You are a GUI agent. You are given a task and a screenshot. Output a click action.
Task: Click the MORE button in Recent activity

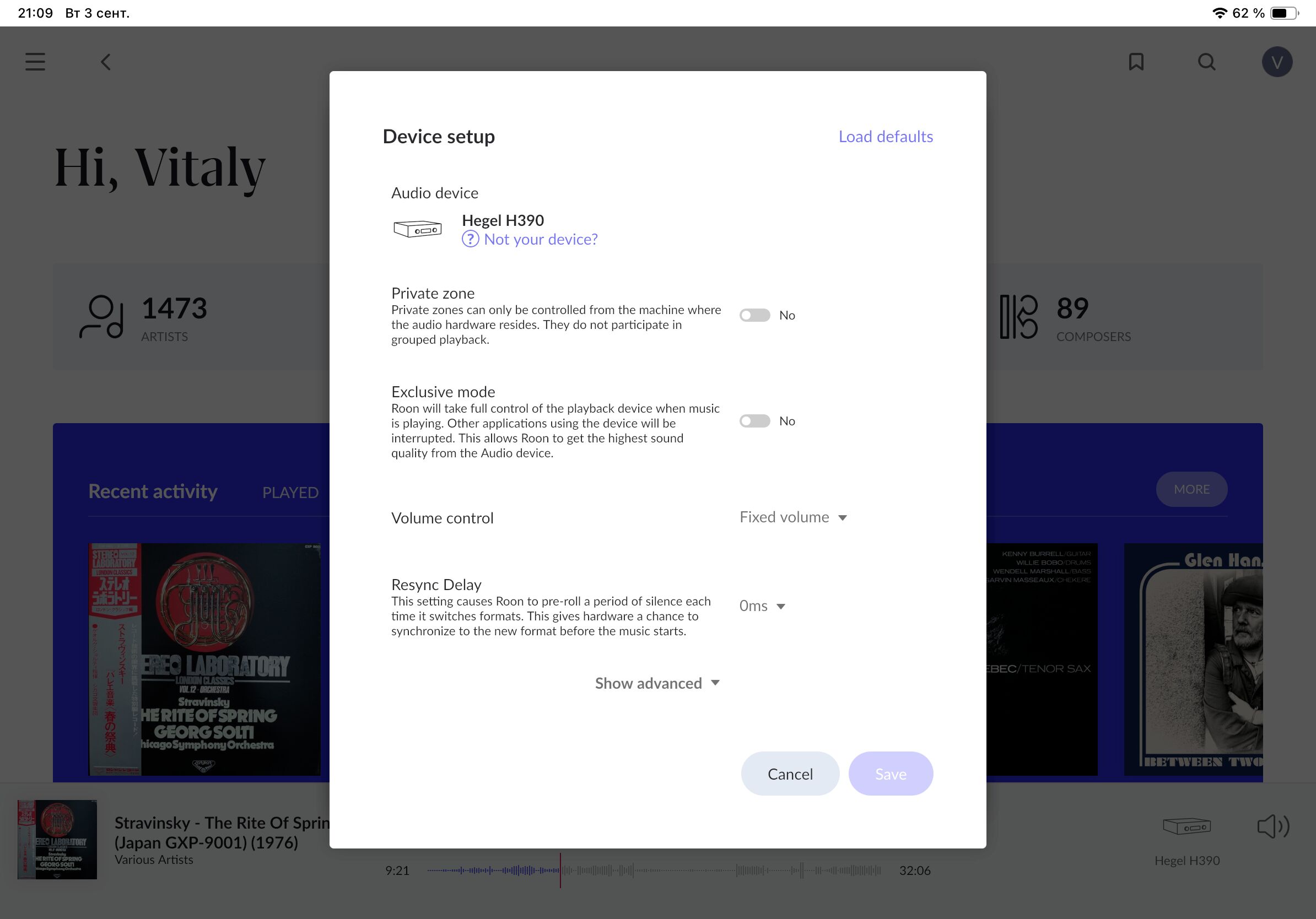(x=1191, y=489)
